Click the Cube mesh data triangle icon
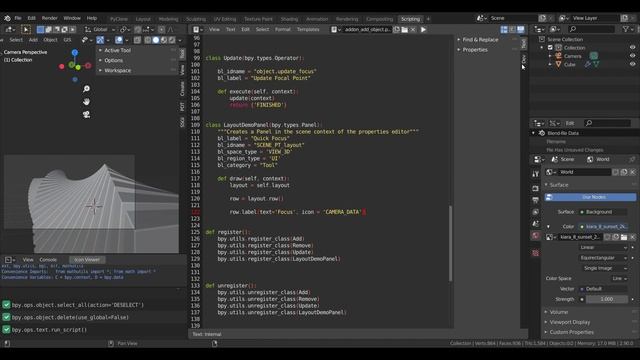640x360 pixels. point(596,64)
